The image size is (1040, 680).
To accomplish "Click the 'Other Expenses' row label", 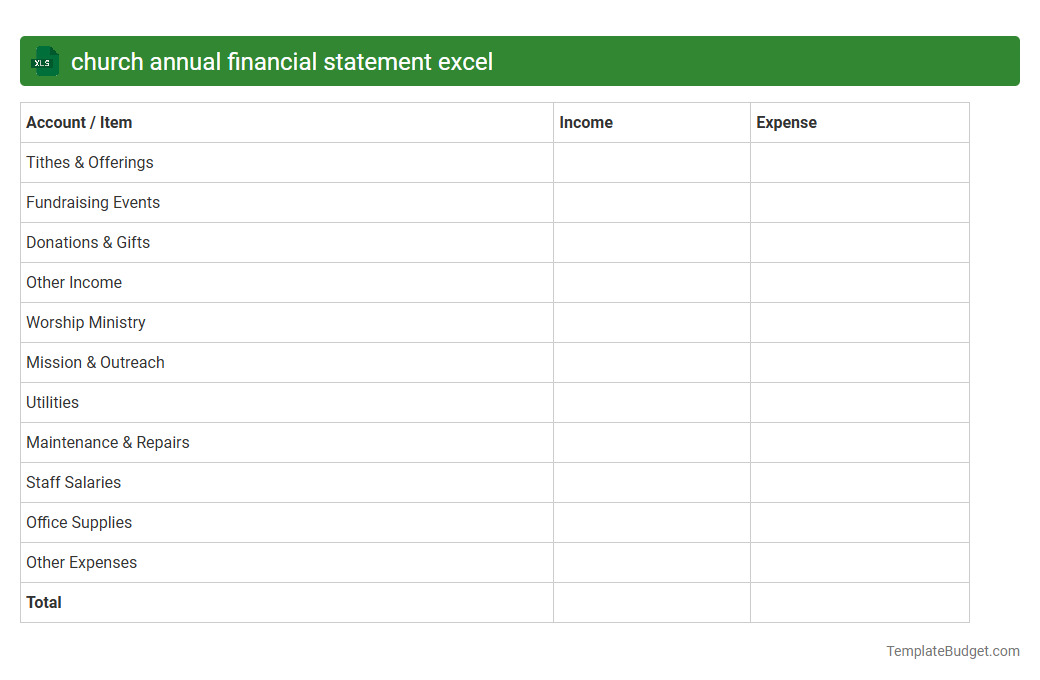I will (81, 562).
